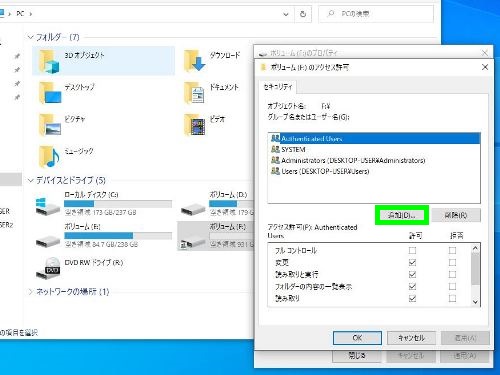Collapse the Folders (7) group
Image resolution: width=500 pixels, height=375 pixels.
(31, 37)
